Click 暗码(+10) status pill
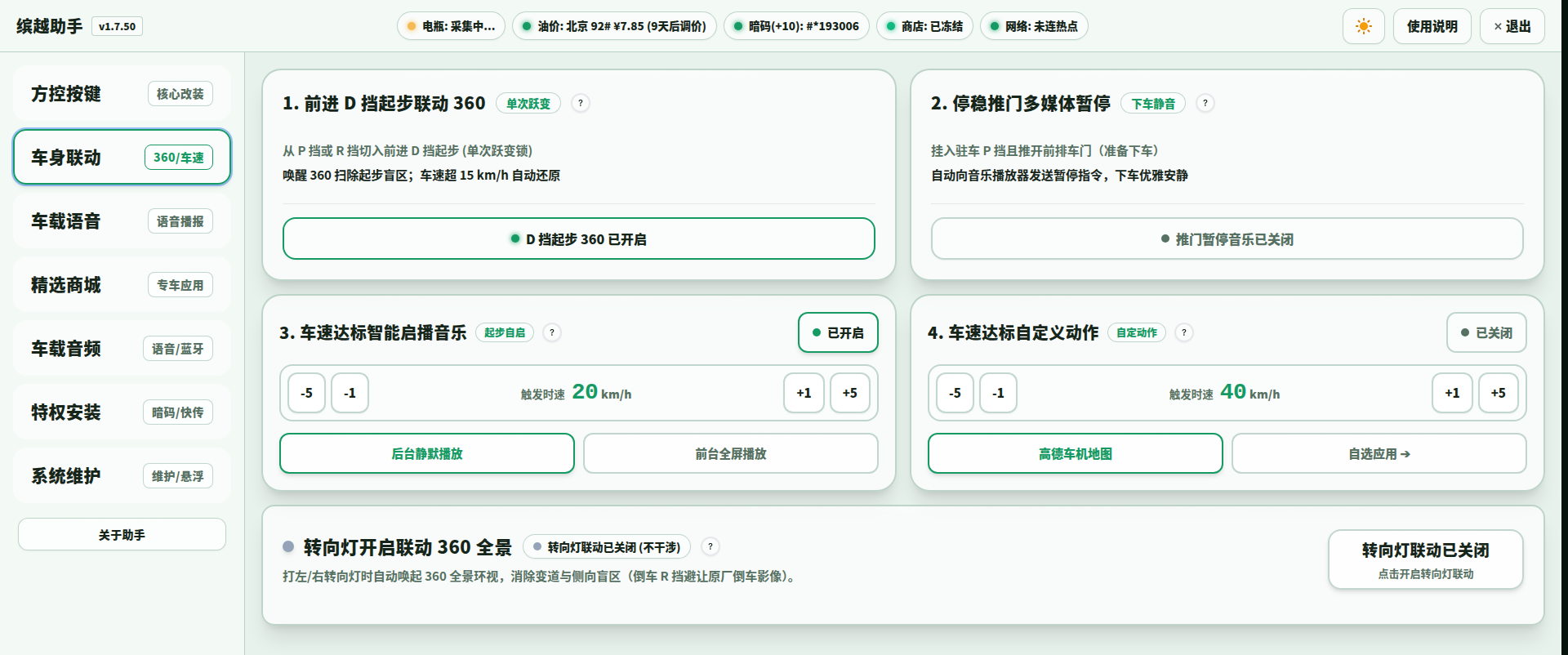 point(796,26)
